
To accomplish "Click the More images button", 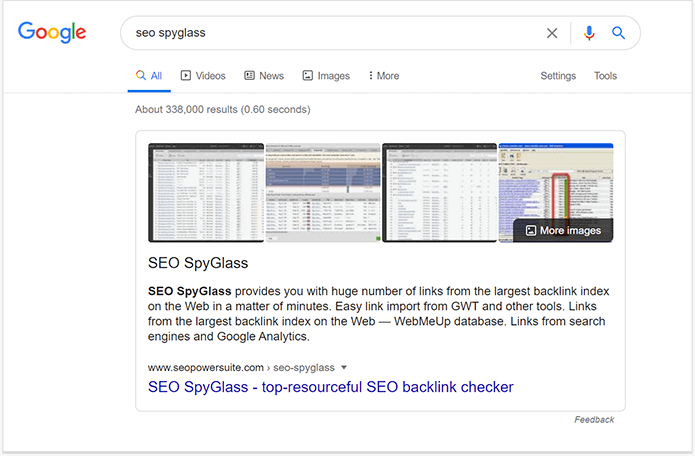I will 563,230.
